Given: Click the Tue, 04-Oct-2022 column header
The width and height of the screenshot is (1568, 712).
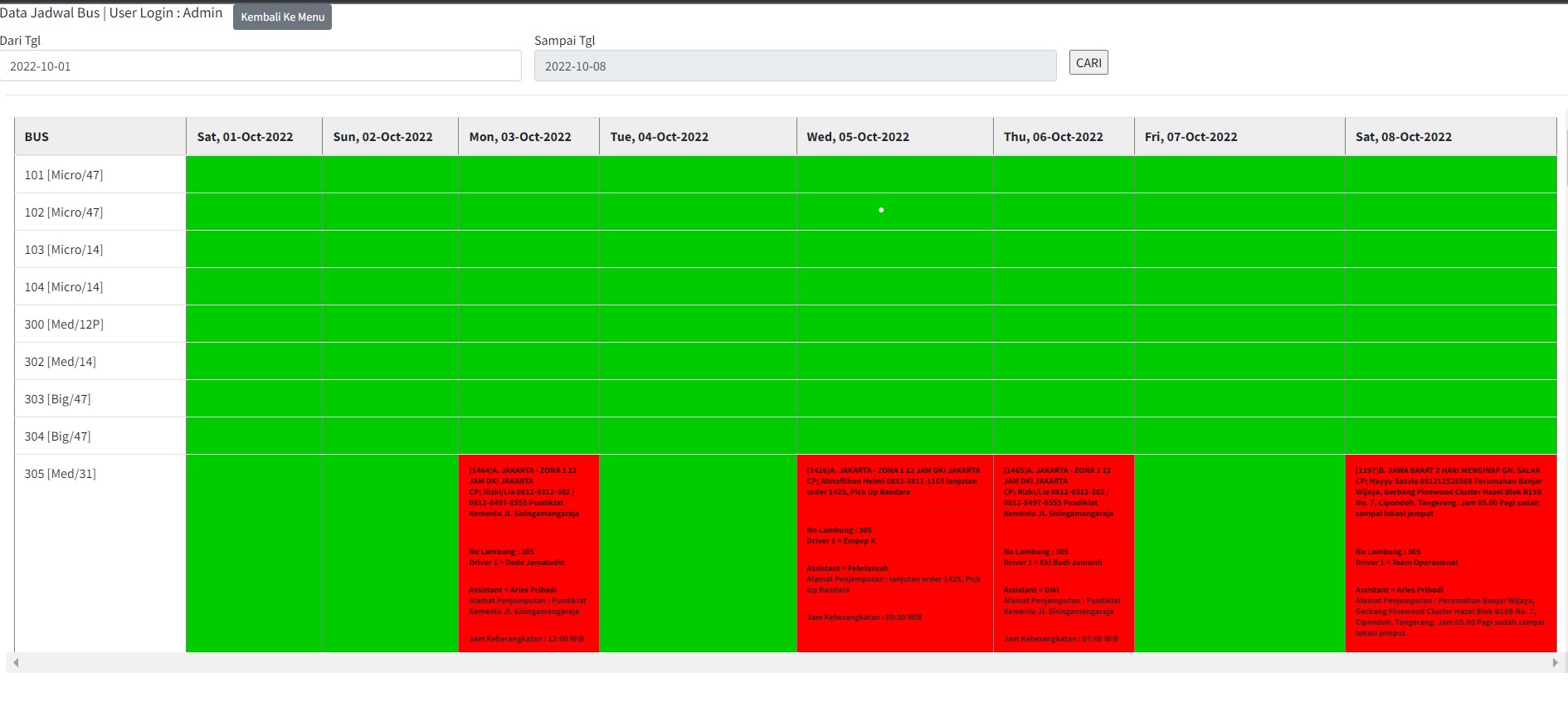Looking at the screenshot, I should pyautogui.click(x=697, y=137).
